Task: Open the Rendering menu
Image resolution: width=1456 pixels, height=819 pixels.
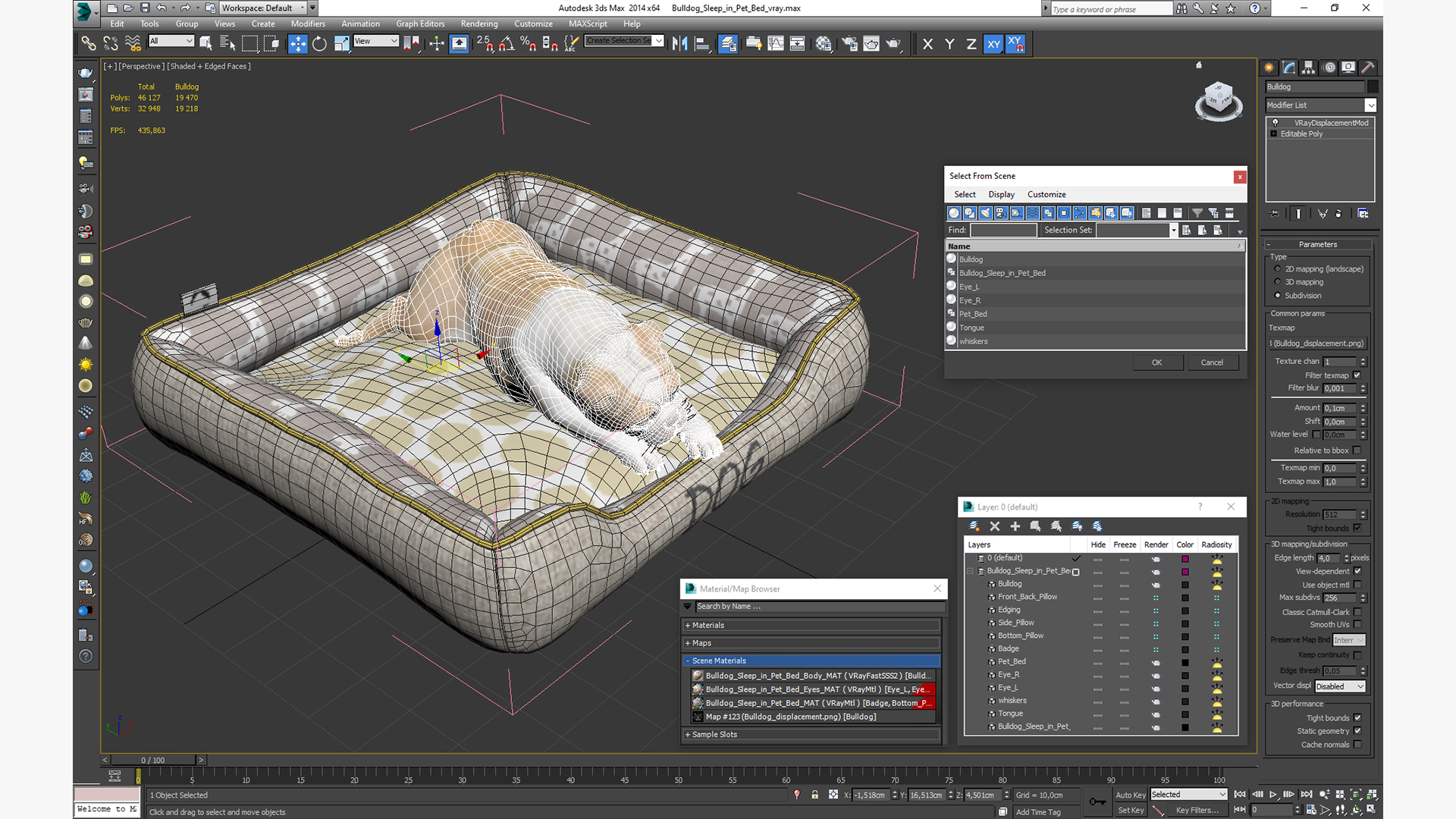Action: [479, 24]
